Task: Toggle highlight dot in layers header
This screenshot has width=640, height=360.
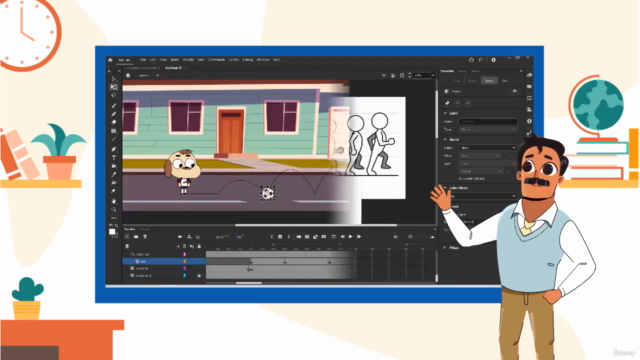Action: [178, 246]
